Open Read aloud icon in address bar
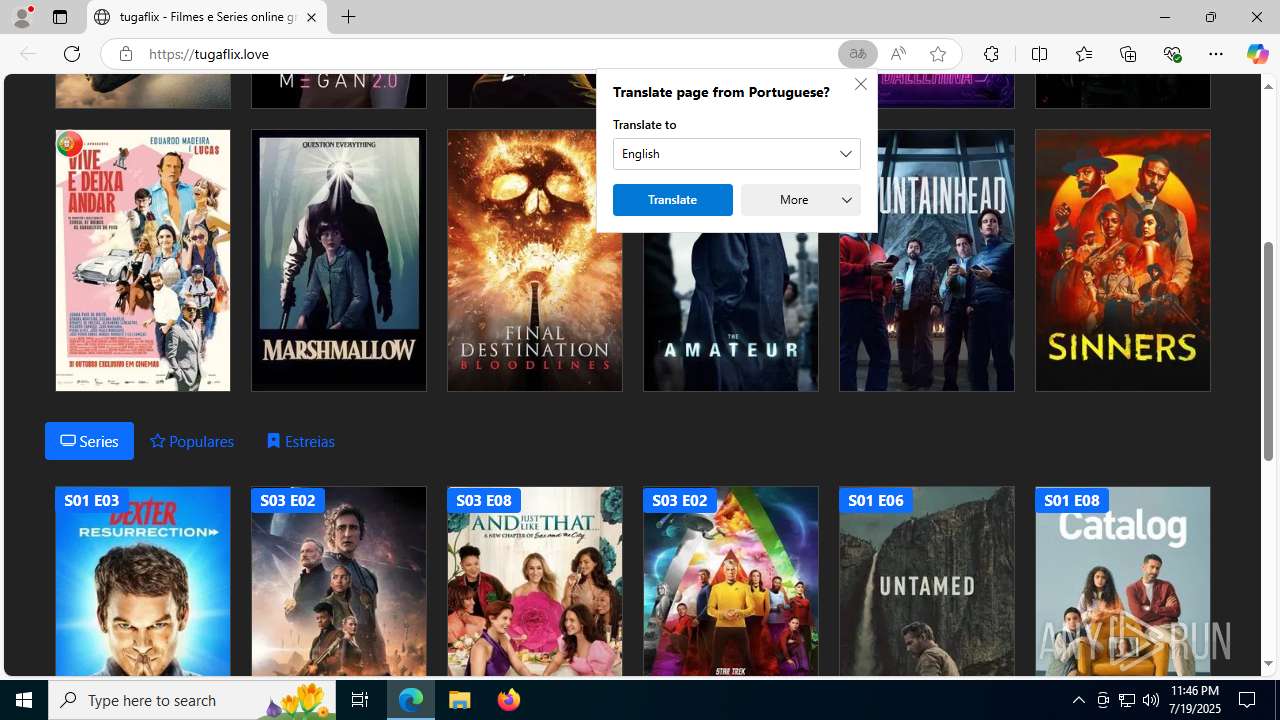Image resolution: width=1280 pixels, height=720 pixels. [x=898, y=54]
